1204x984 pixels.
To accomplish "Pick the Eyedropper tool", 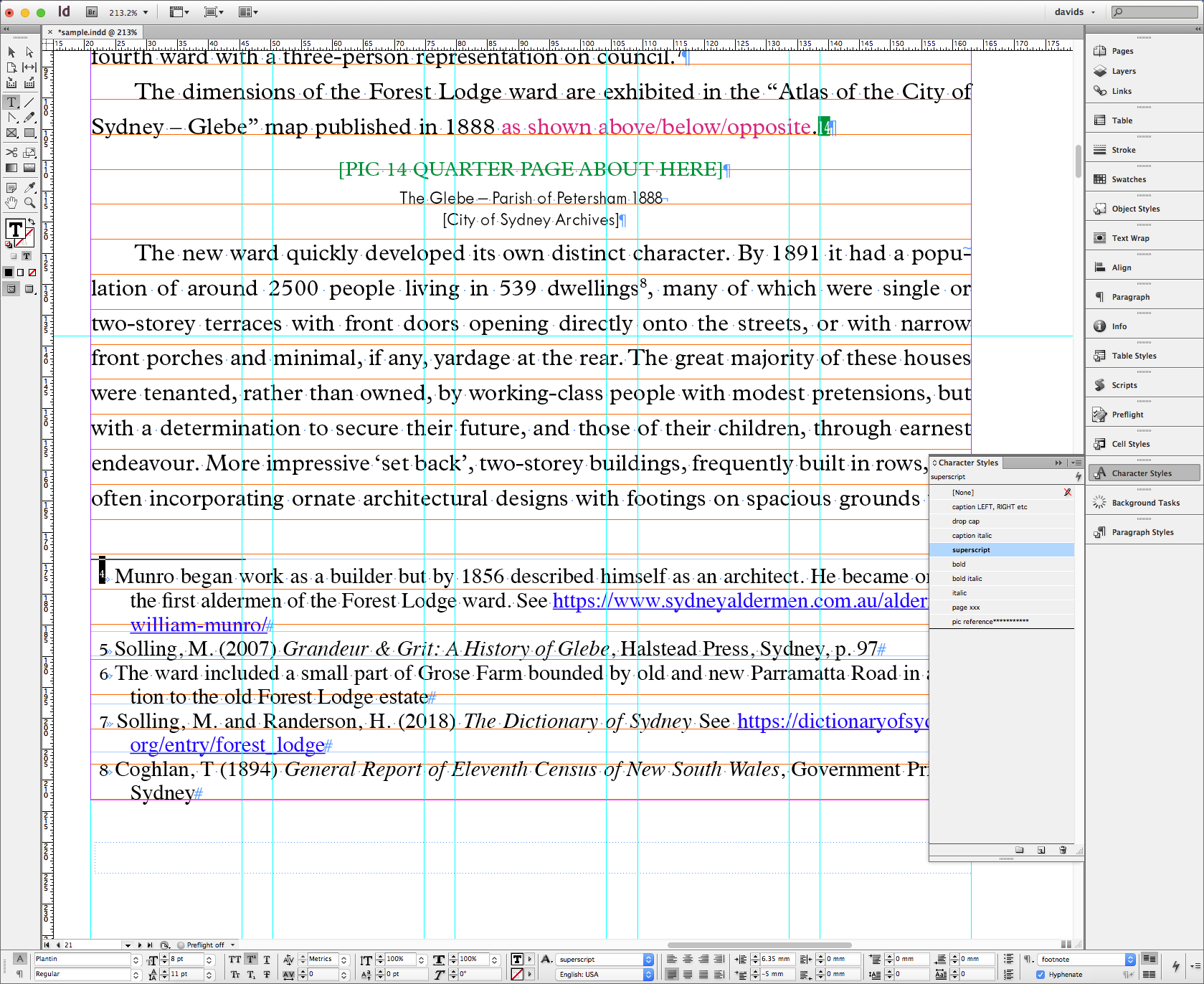I will (x=29, y=188).
